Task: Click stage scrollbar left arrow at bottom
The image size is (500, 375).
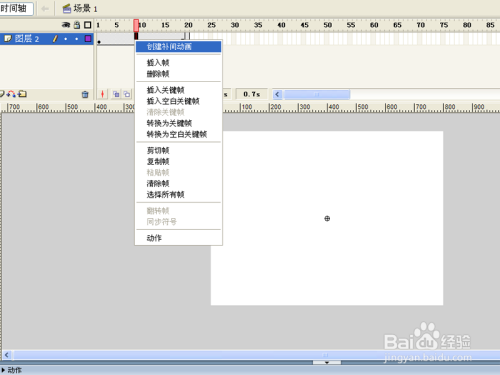Action: click(7, 355)
